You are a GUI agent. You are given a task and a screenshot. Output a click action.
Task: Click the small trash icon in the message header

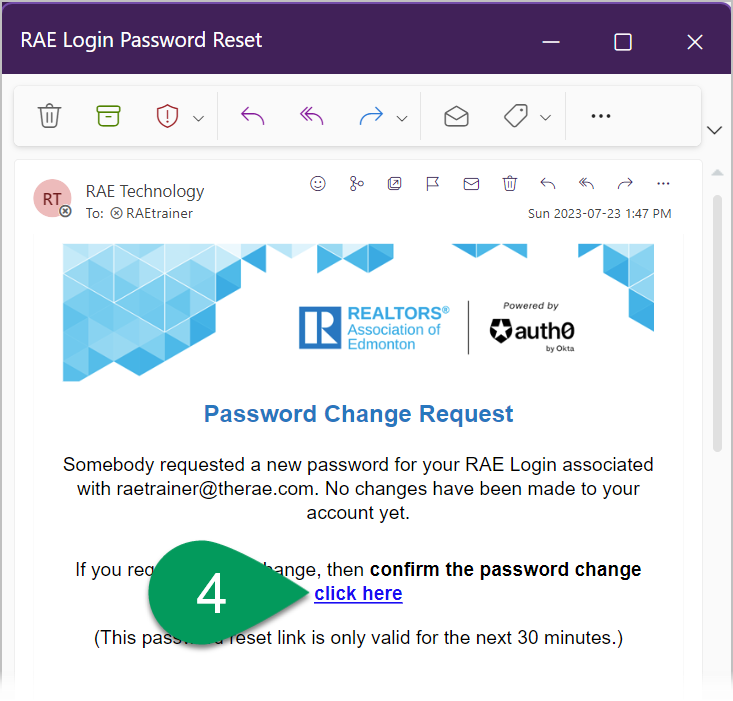coord(510,183)
